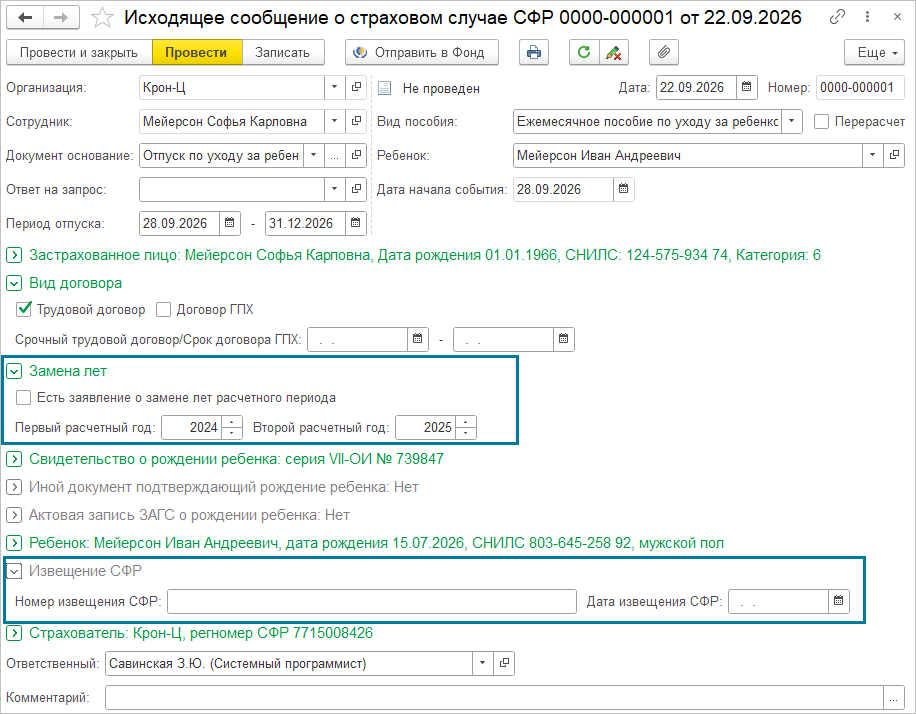
Task: Copy link to this document
Action: (x=837, y=18)
